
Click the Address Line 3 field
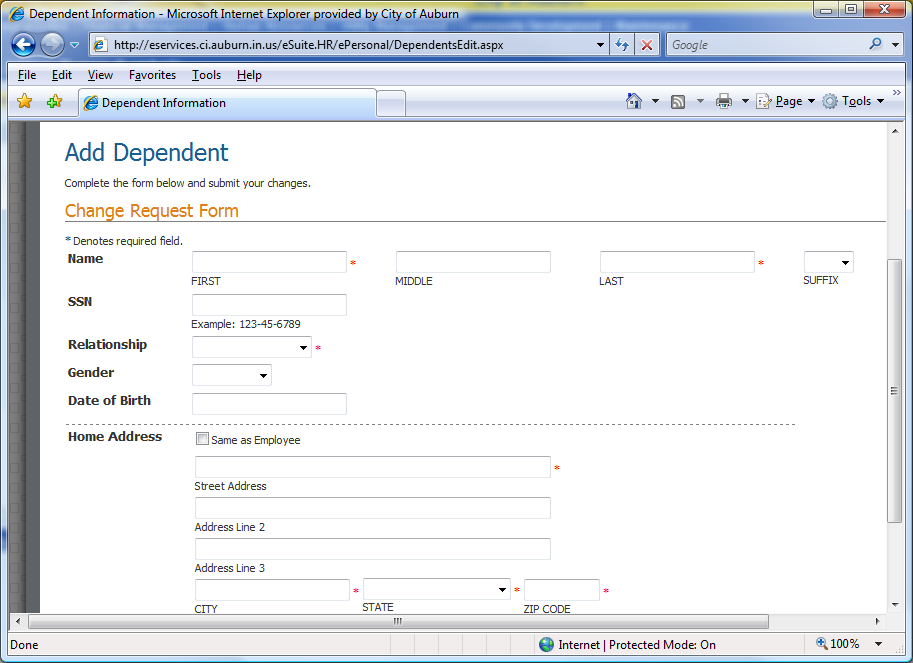pyautogui.click(x=373, y=549)
